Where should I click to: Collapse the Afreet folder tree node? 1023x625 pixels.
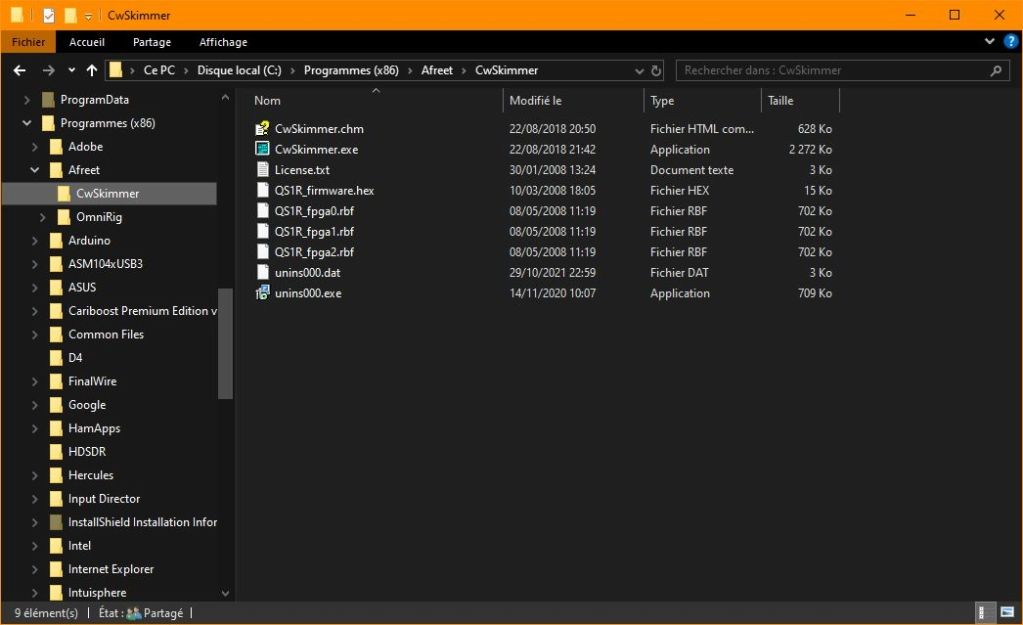coord(35,170)
